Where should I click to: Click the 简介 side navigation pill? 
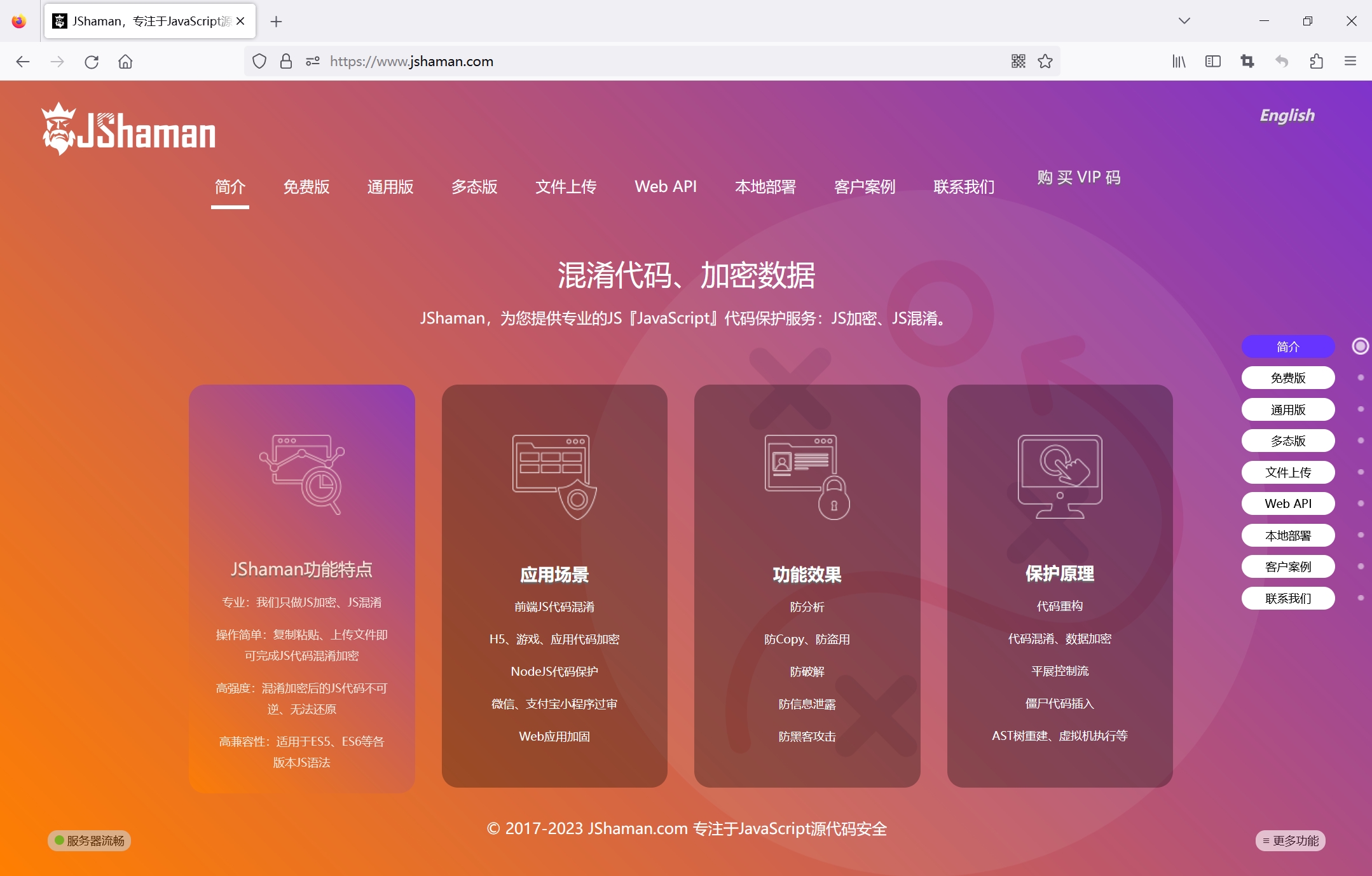click(1288, 346)
